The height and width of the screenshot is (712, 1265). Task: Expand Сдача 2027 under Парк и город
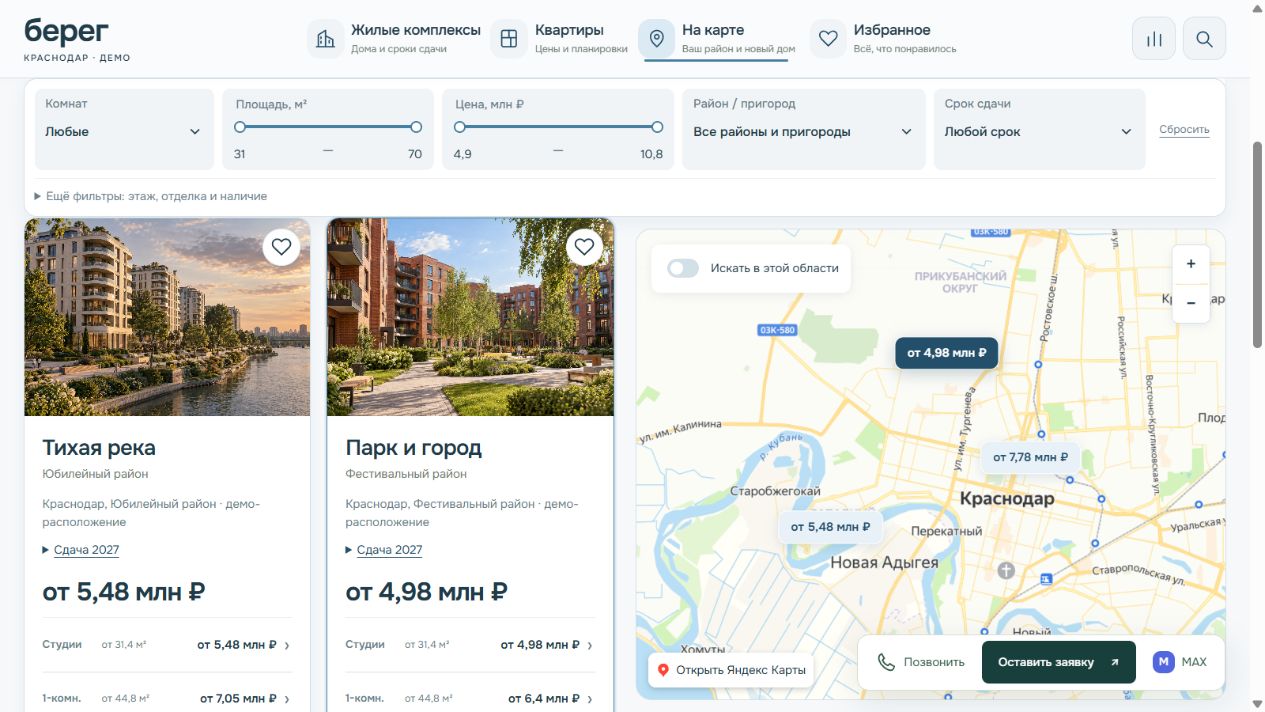pyautogui.click(x=384, y=550)
